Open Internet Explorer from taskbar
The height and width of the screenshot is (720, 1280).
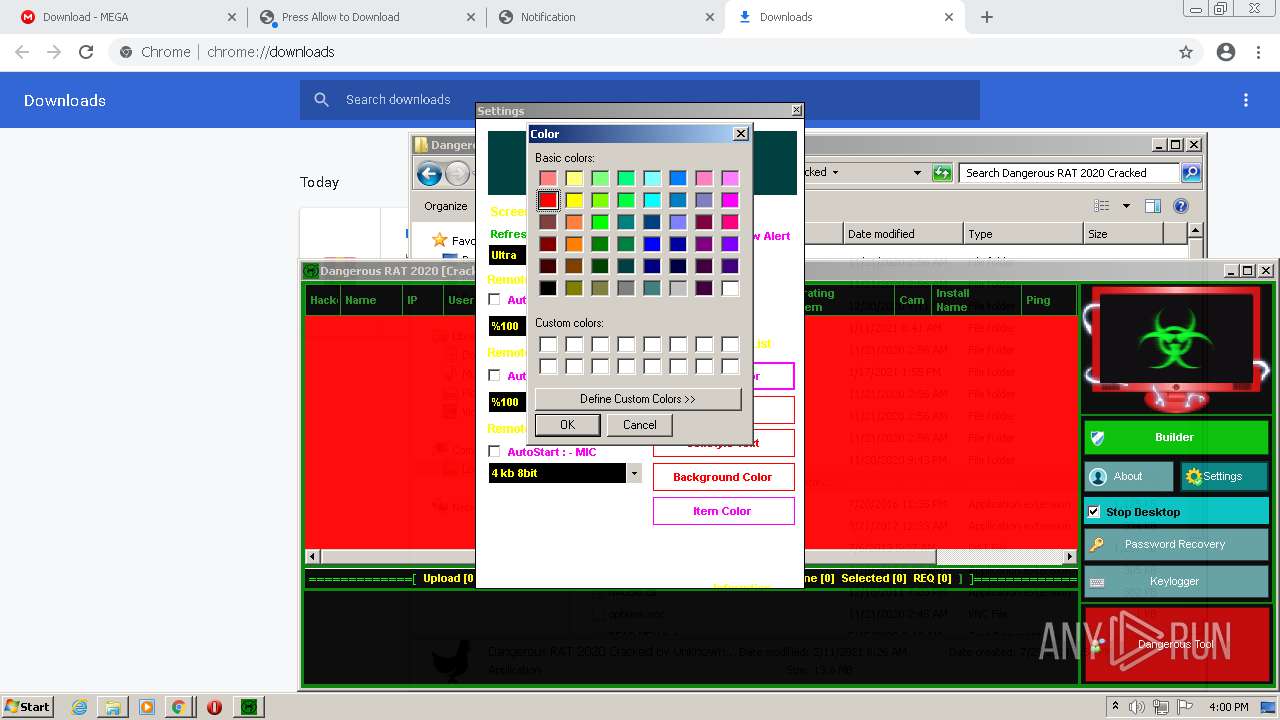pyautogui.click(x=80, y=707)
